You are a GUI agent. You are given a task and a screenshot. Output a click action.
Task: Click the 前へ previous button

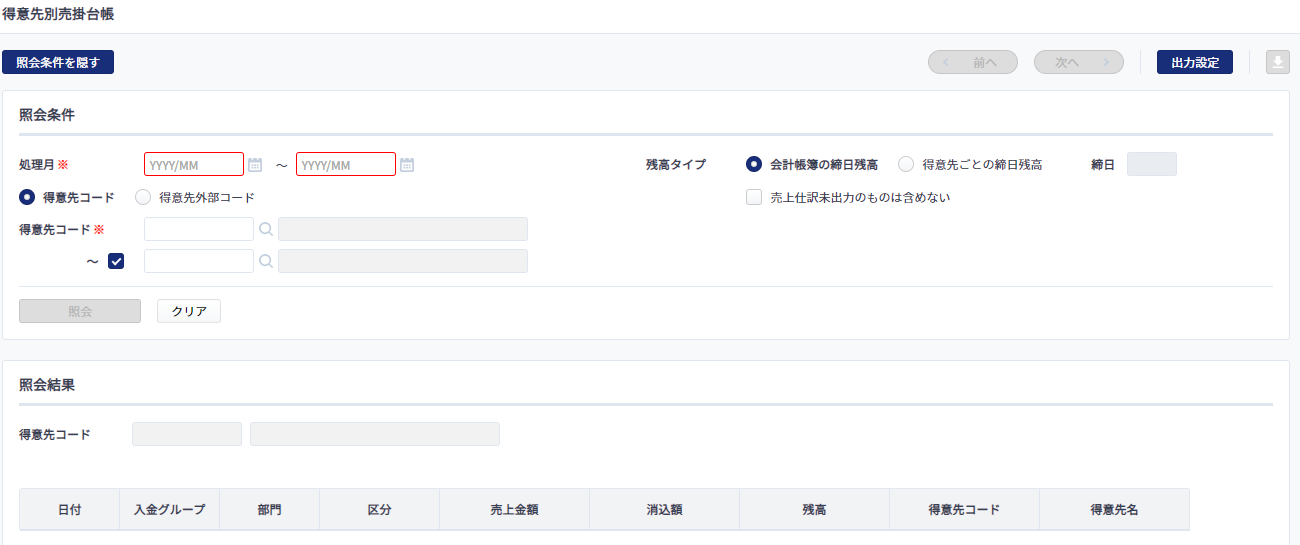(x=973, y=62)
